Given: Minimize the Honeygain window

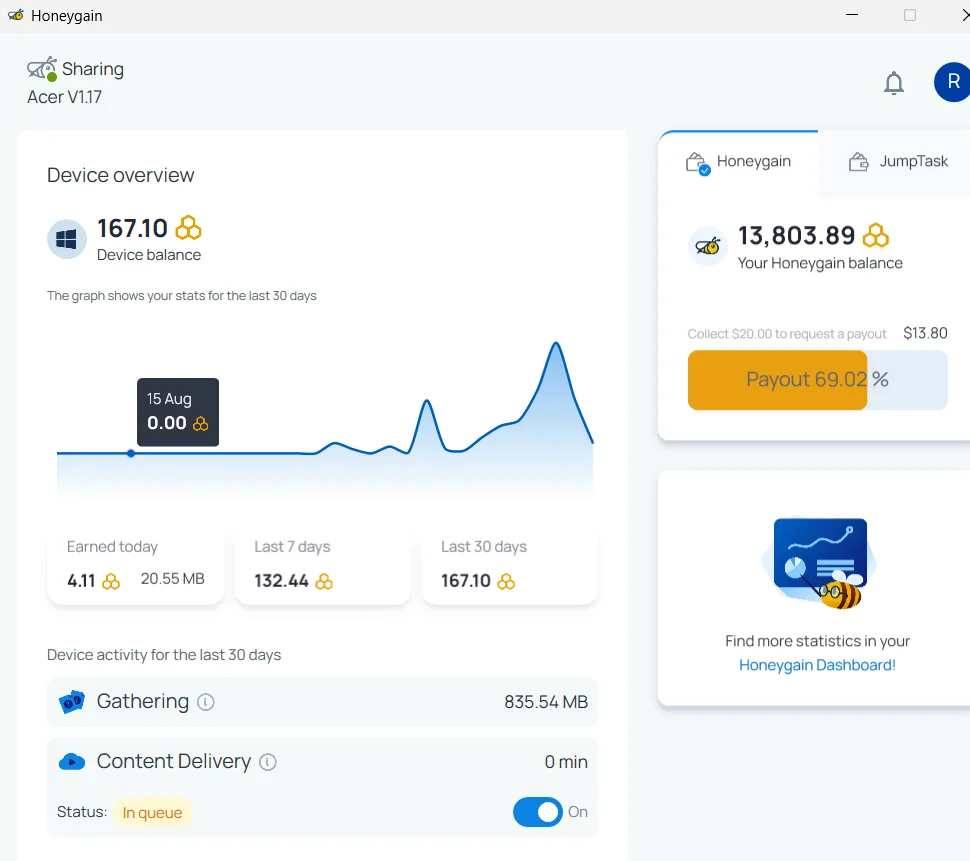Looking at the screenshot, I should click(x=852, y=15).
